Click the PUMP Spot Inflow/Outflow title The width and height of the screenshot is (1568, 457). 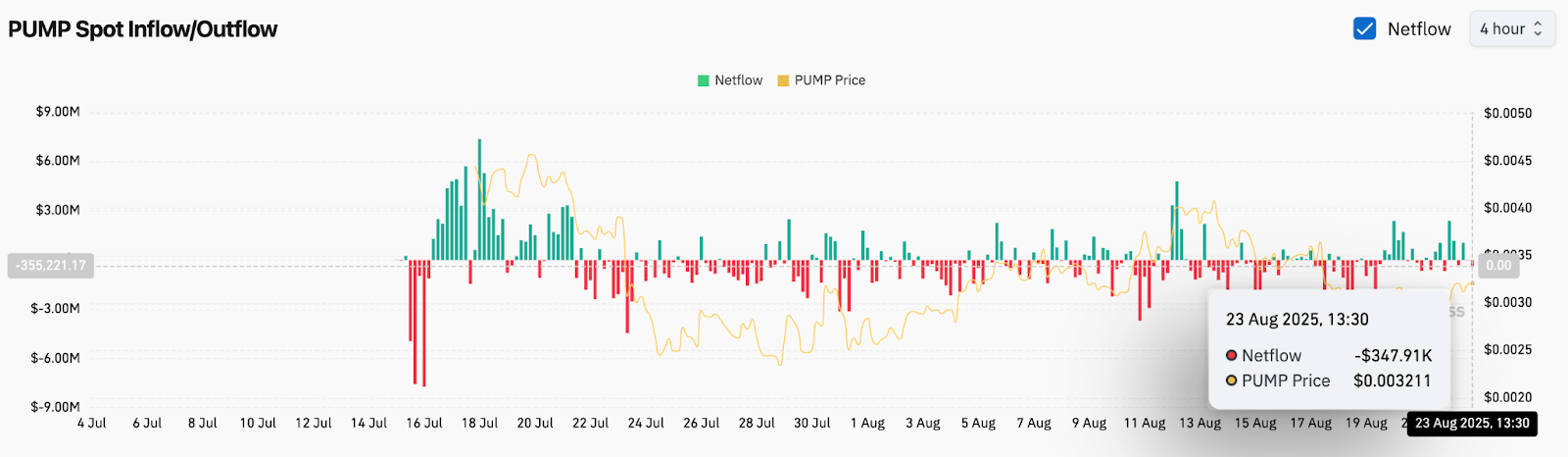pyautogui.click(x=143, y=29)
